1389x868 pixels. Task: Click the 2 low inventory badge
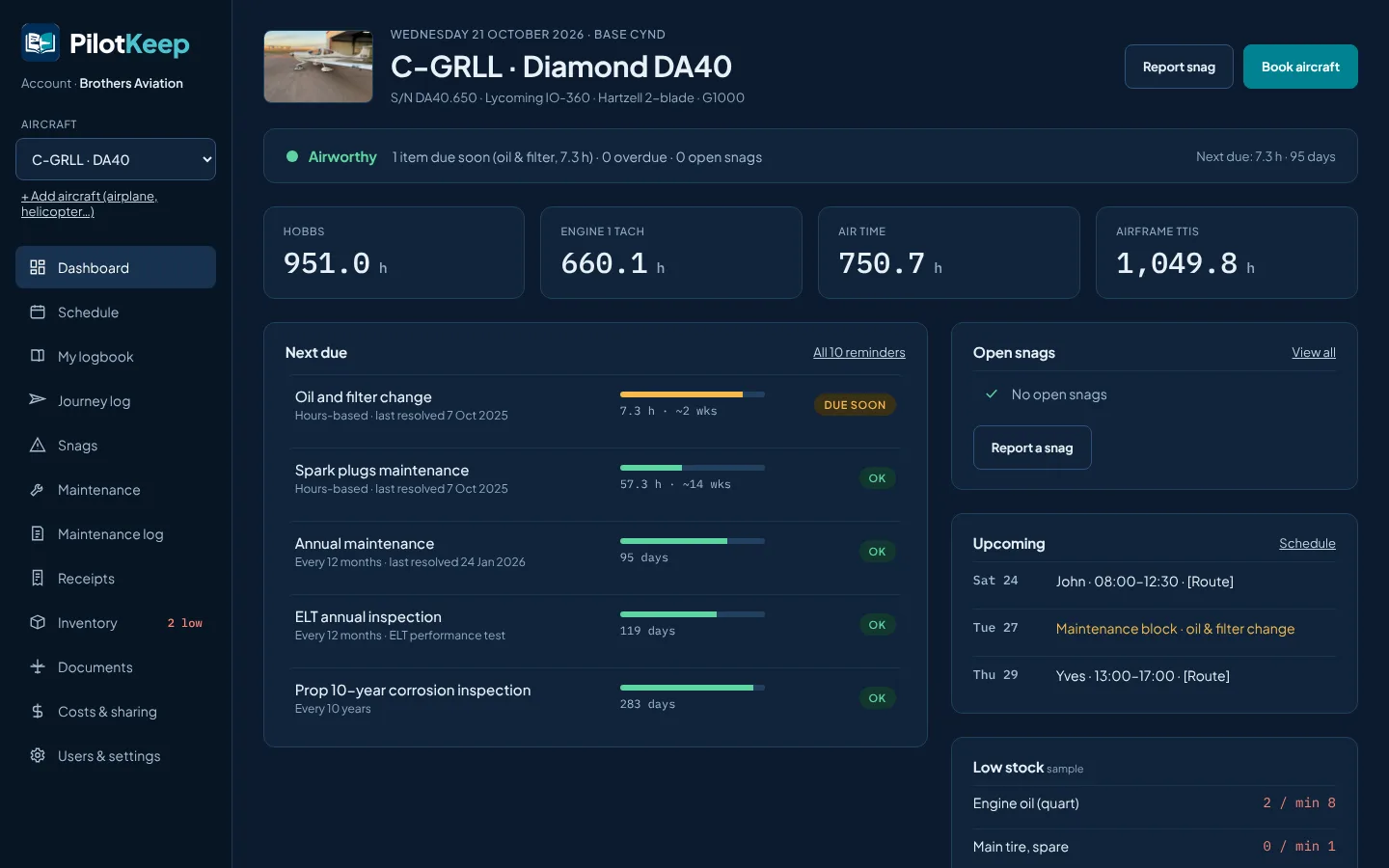[x=185, y=623]
